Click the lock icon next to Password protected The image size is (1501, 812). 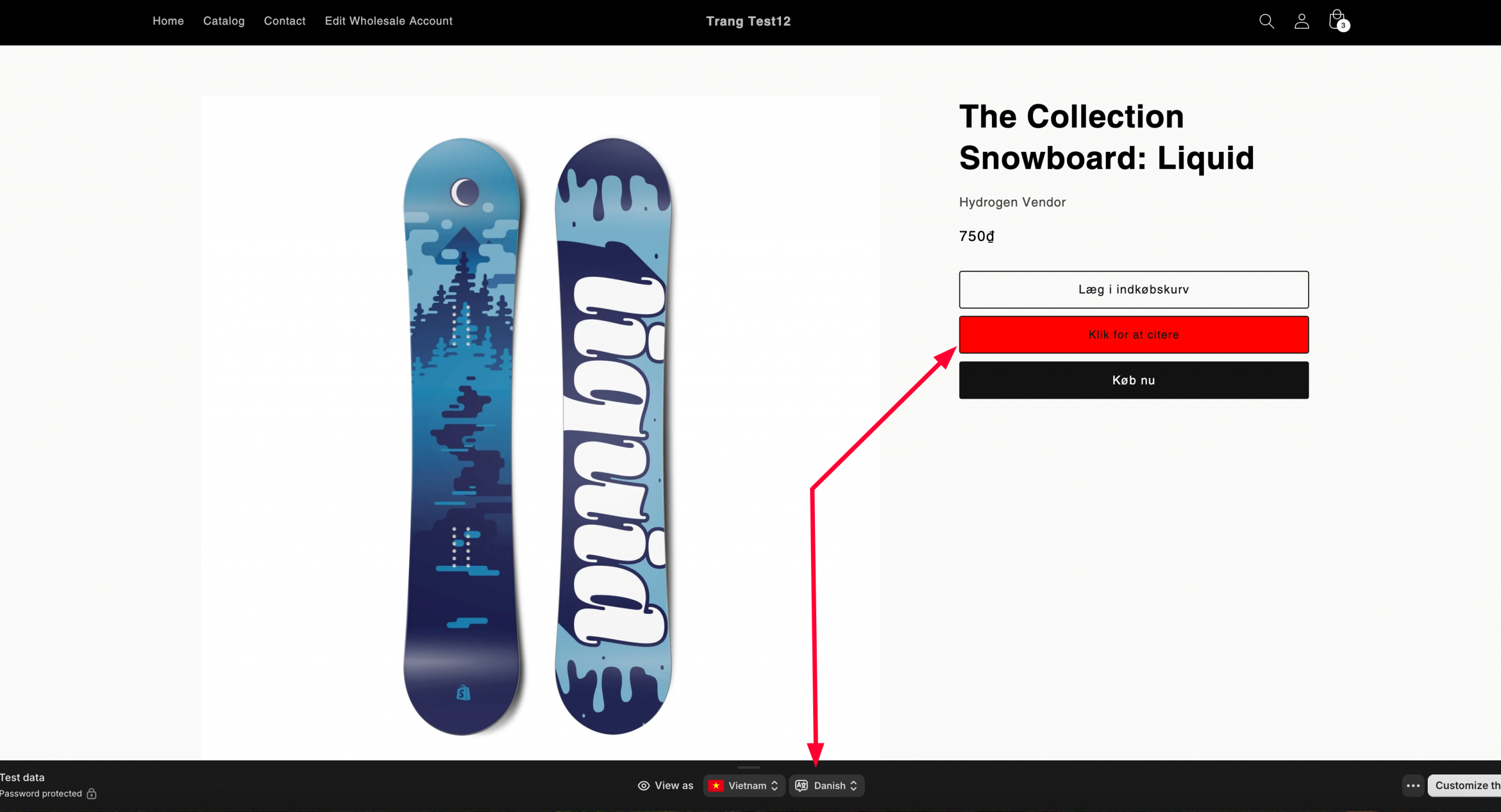tap(91, 794)
